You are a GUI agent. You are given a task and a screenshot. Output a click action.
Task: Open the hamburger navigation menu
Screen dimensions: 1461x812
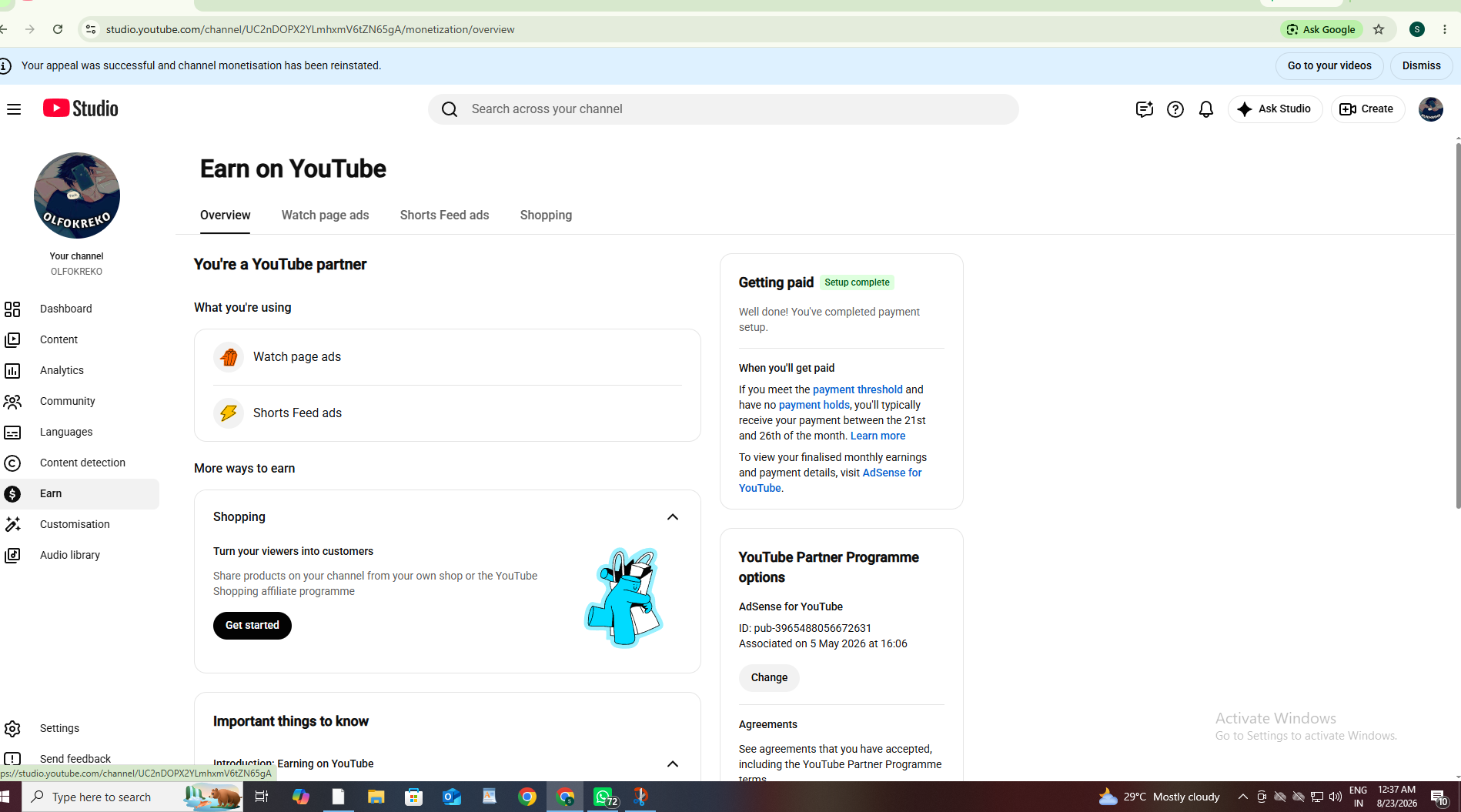pos(14,109)
